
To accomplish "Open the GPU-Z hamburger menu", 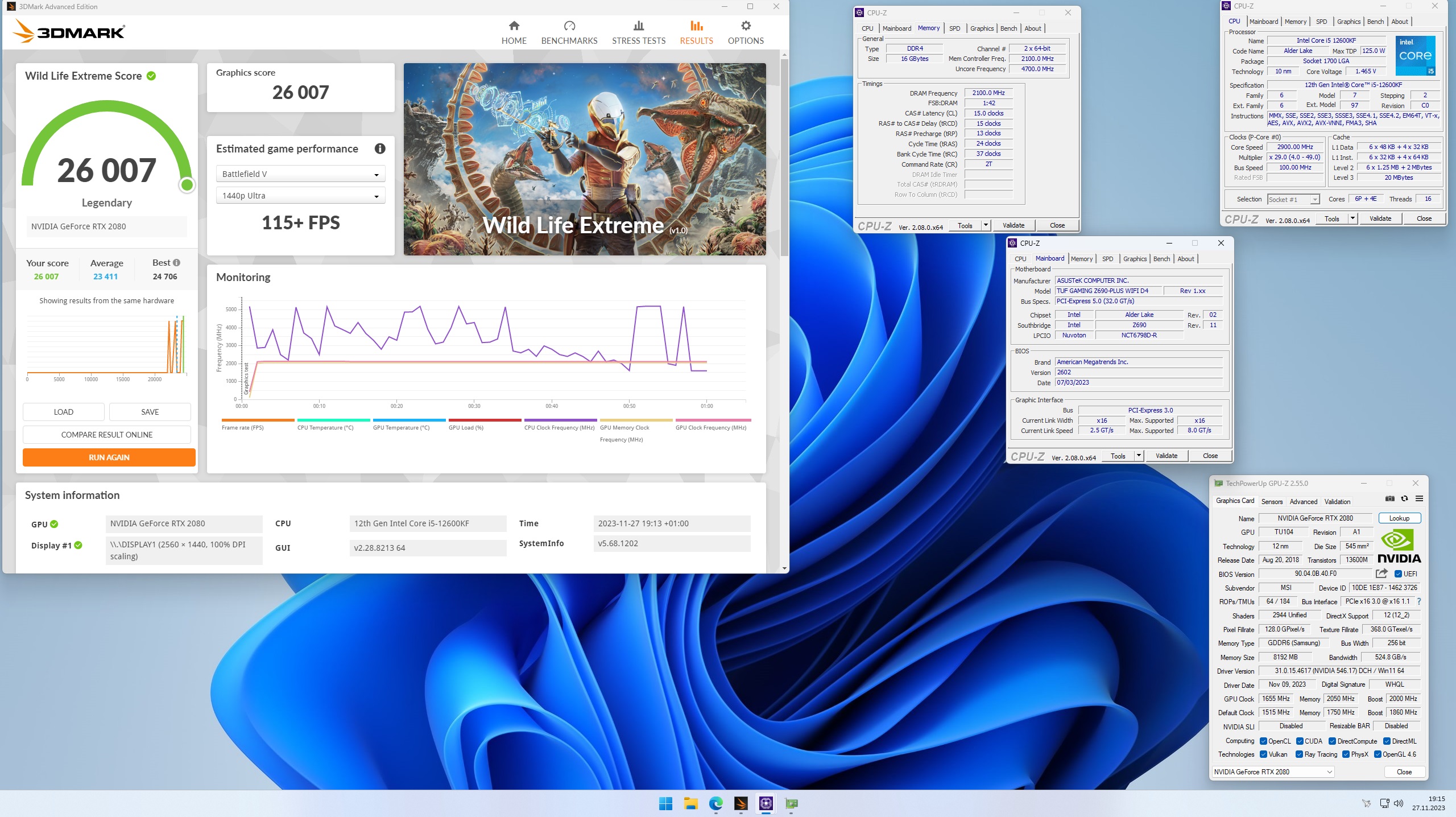I will click(x=1419, y=498).
